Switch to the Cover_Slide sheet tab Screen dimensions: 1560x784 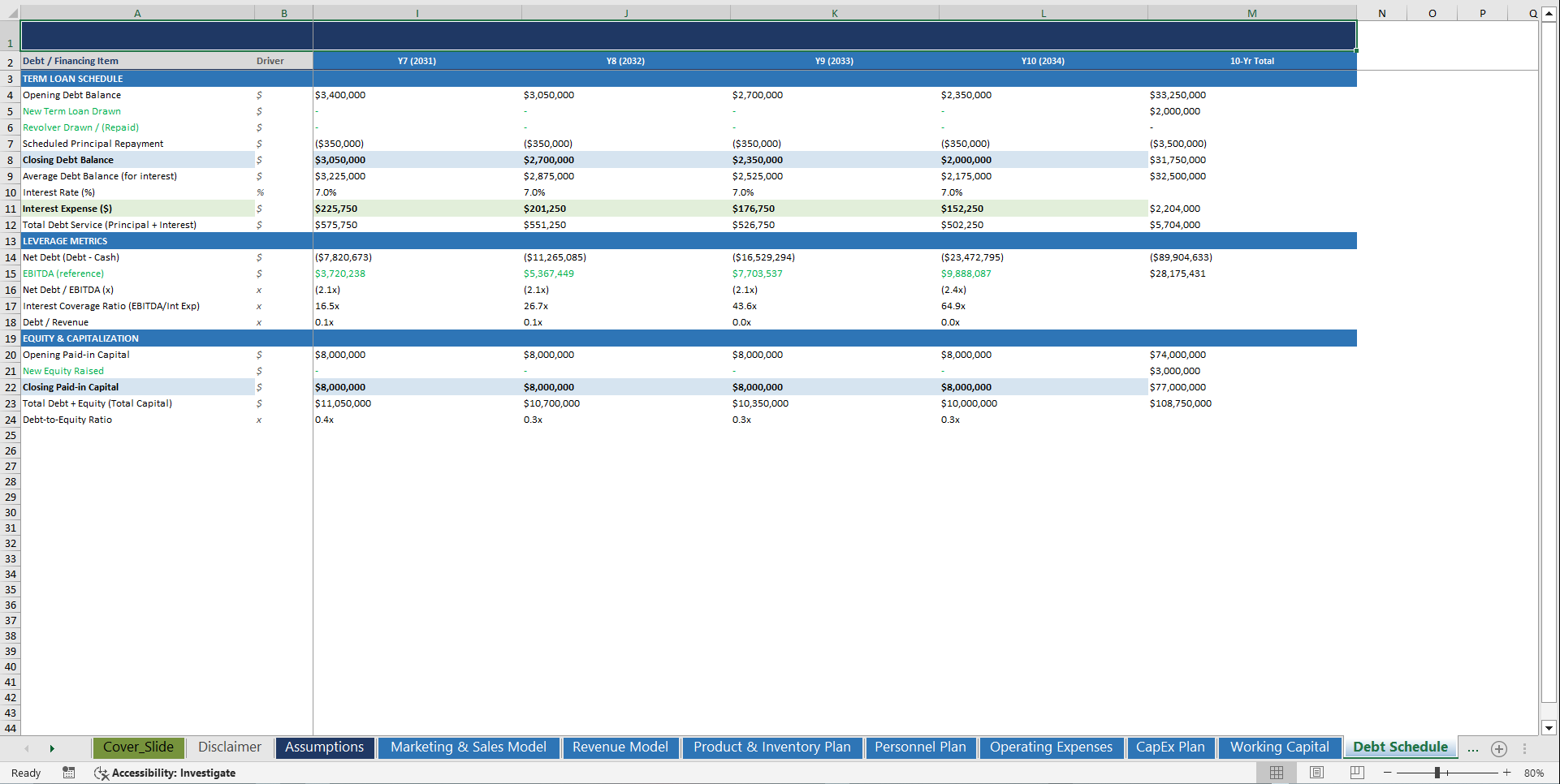click(138, 747)
